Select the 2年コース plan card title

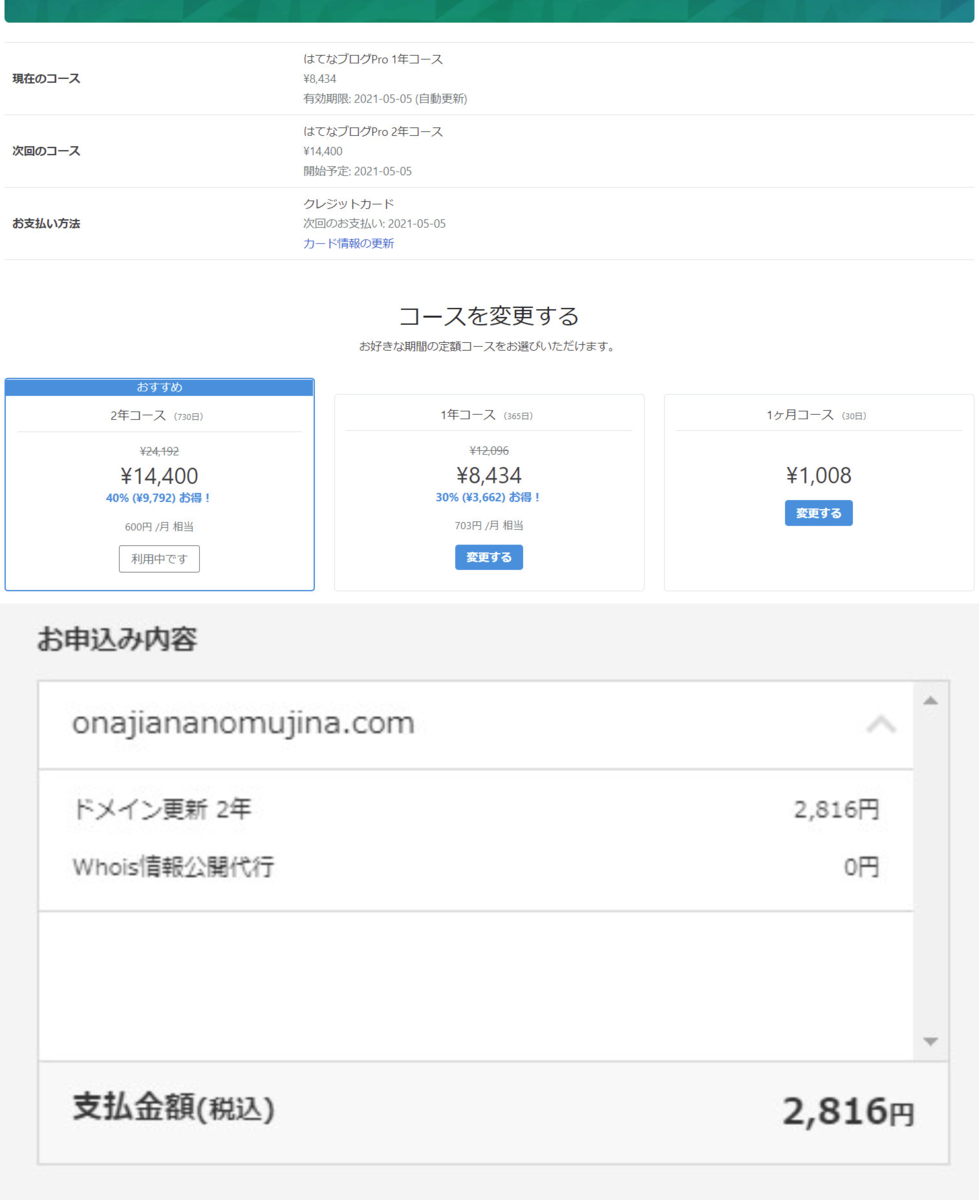point(159,416)
